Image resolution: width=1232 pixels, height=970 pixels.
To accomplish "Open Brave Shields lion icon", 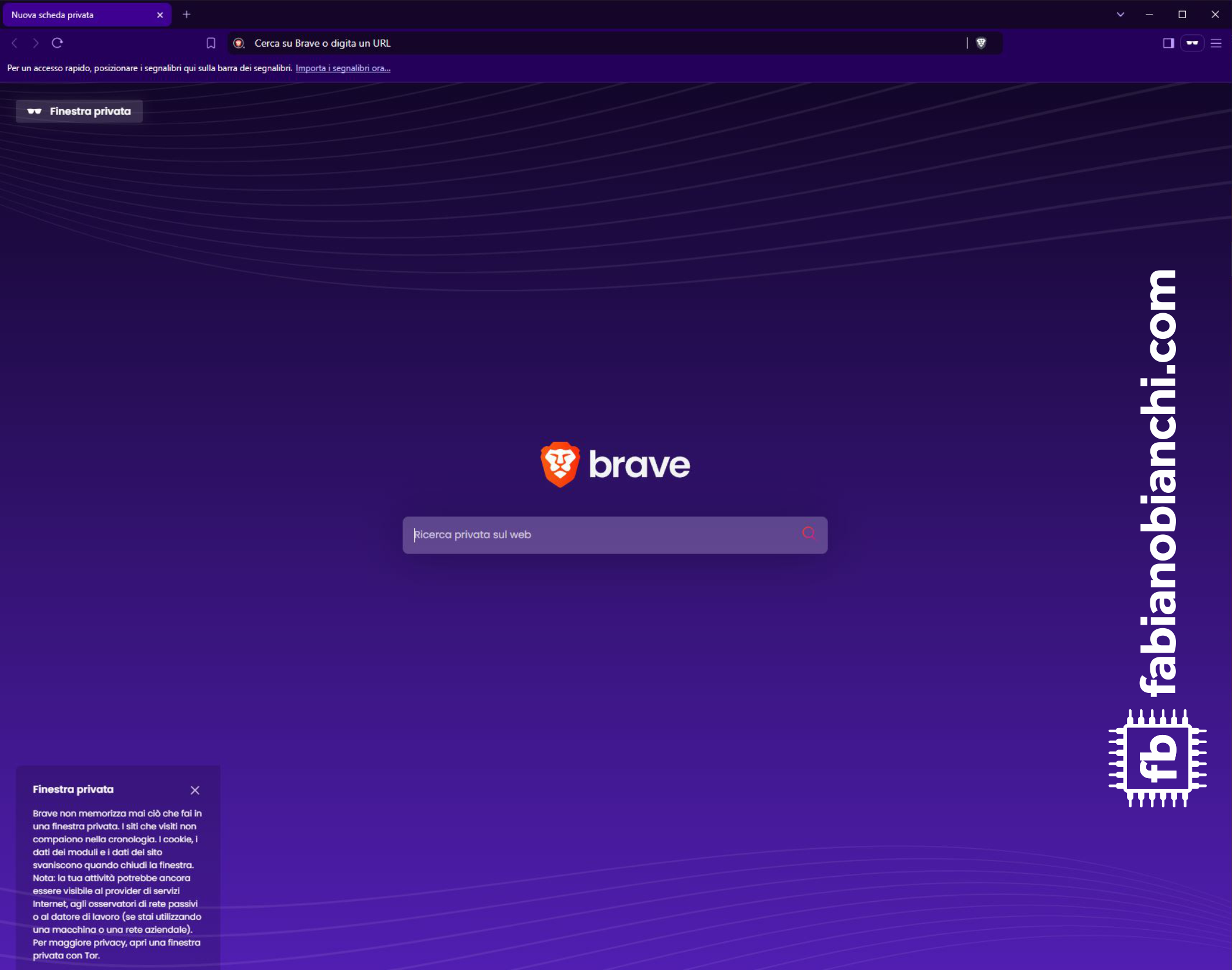I will [x=981, y=43].
